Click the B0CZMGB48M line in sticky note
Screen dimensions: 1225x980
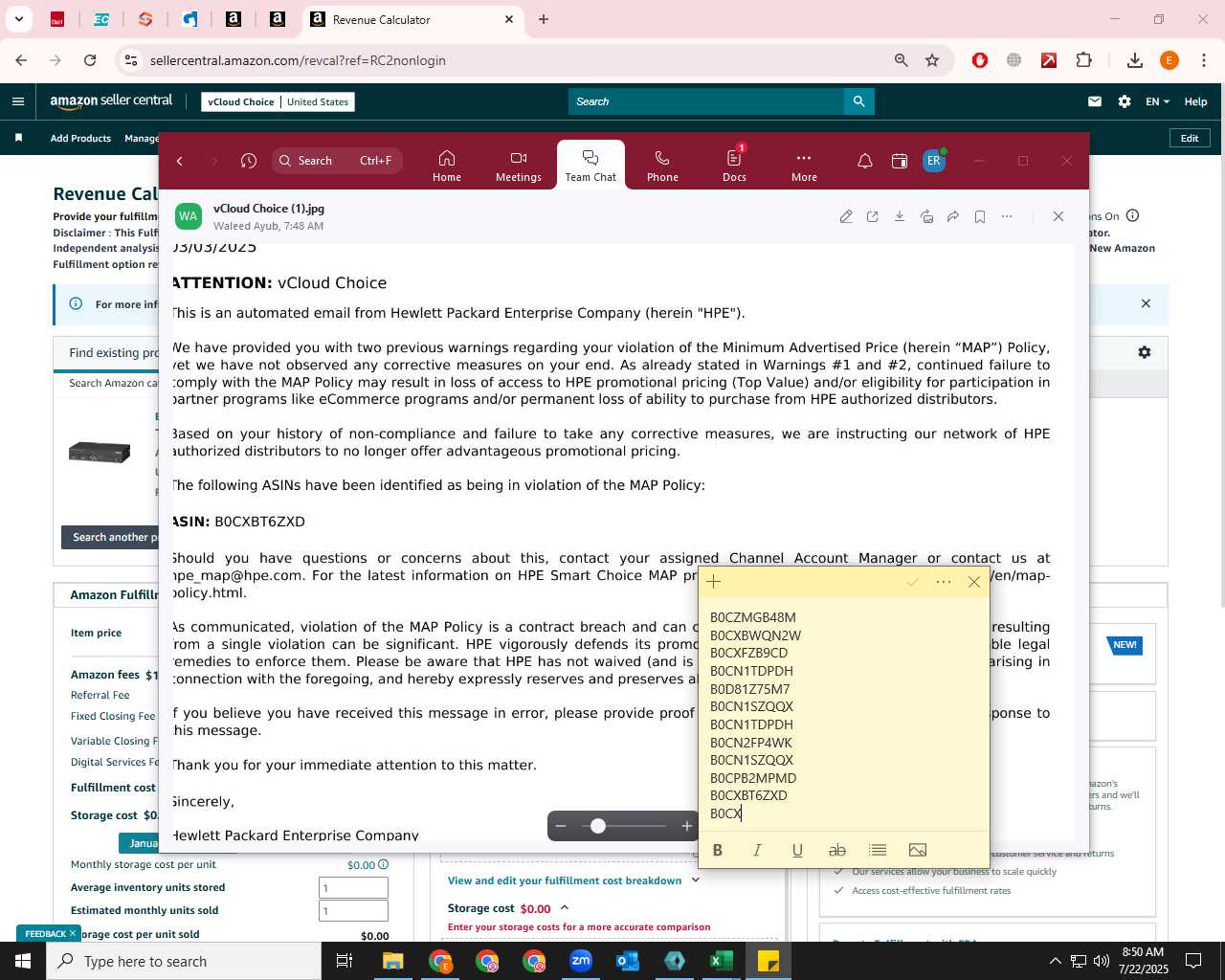753,617
